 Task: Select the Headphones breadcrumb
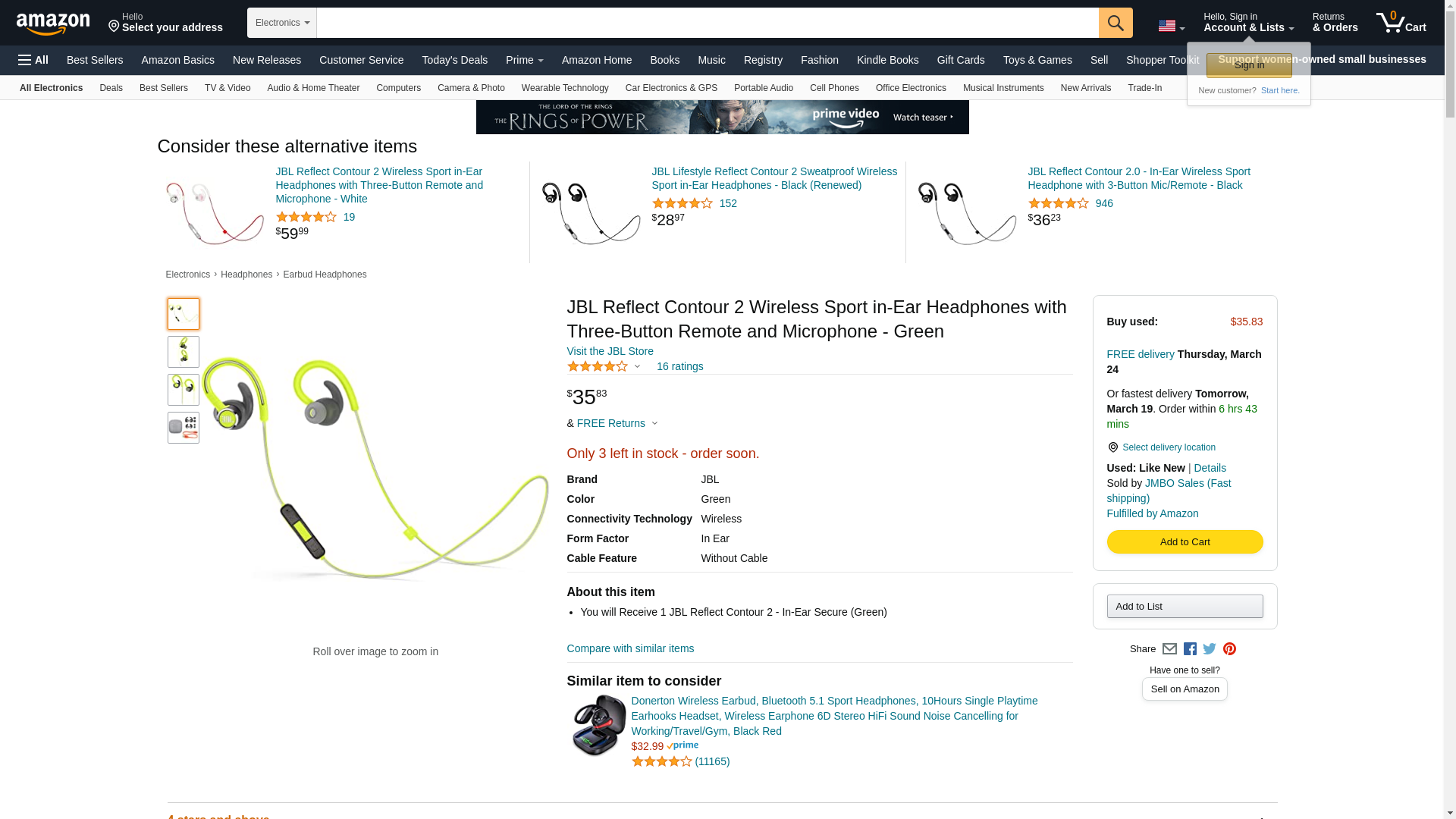tap(246, 275)
